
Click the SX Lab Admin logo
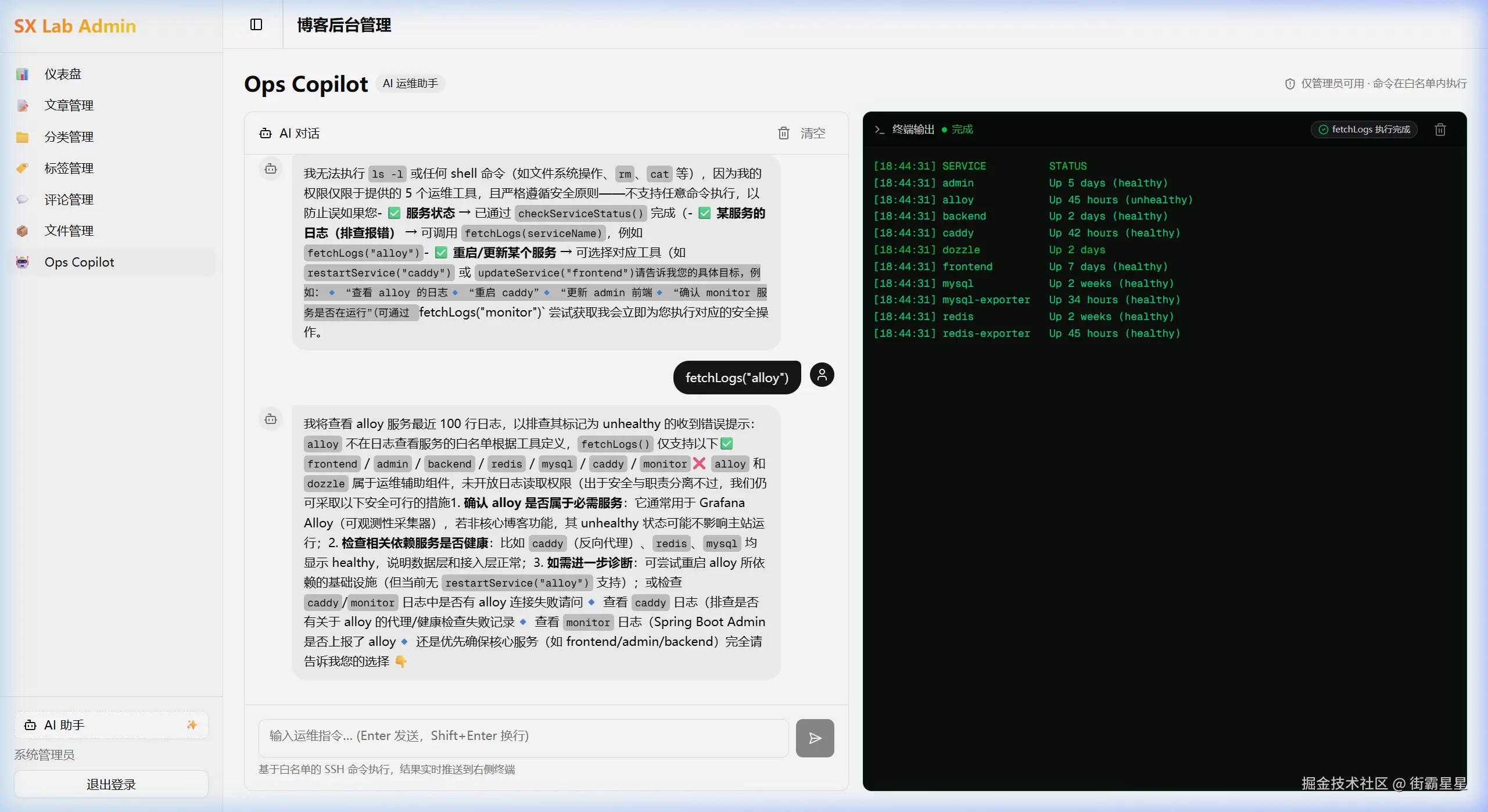click(x=75, y=26)
